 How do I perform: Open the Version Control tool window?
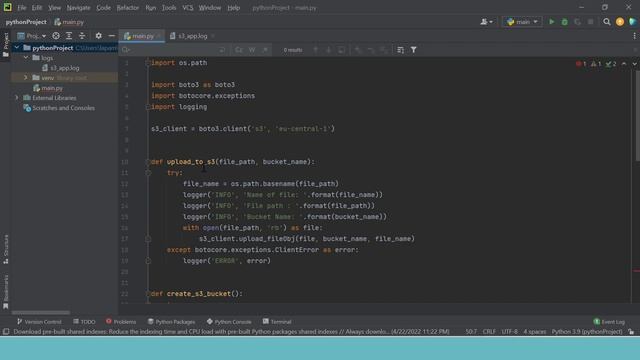pyautogui.click(x=39, y=322)
